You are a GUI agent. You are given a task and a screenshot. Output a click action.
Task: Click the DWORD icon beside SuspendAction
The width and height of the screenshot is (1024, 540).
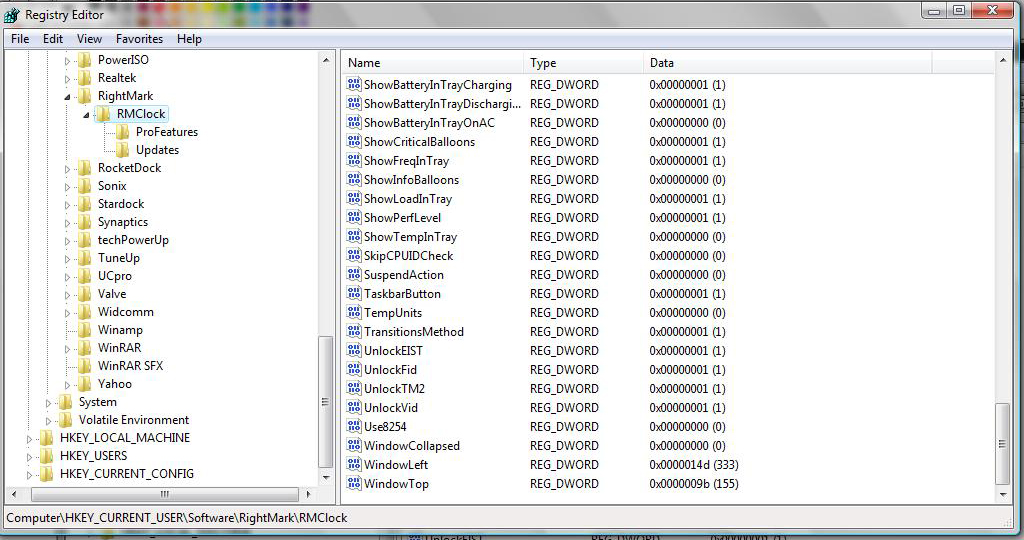pyautogui.click(x=354, y=274)
